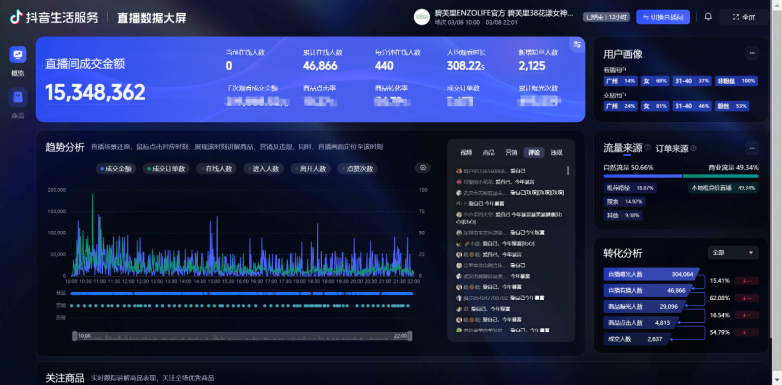Toggle the eye icon above the trend chart
Viewport: 782px width, 385px height.
tap(423, 168)
